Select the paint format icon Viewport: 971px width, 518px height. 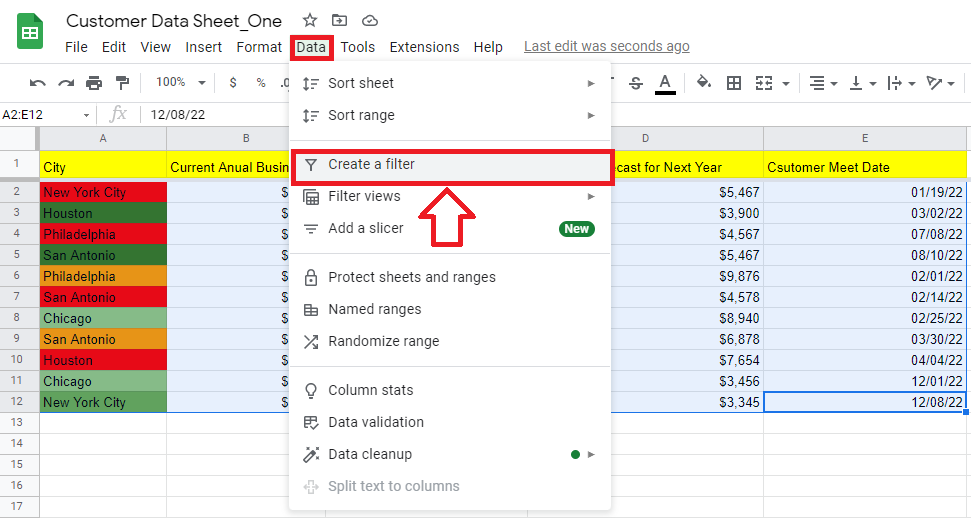[x=122, y=83]
